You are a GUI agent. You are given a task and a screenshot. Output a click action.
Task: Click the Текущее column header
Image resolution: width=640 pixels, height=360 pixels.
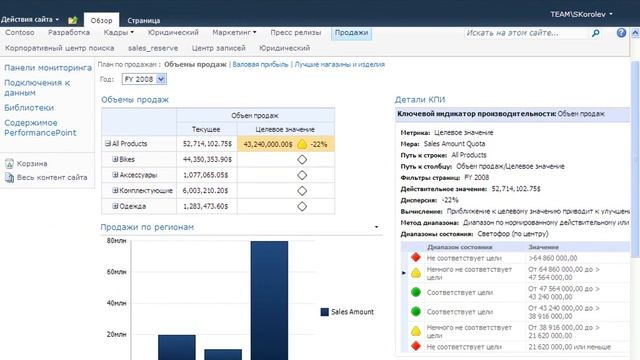tap(207, 129)
